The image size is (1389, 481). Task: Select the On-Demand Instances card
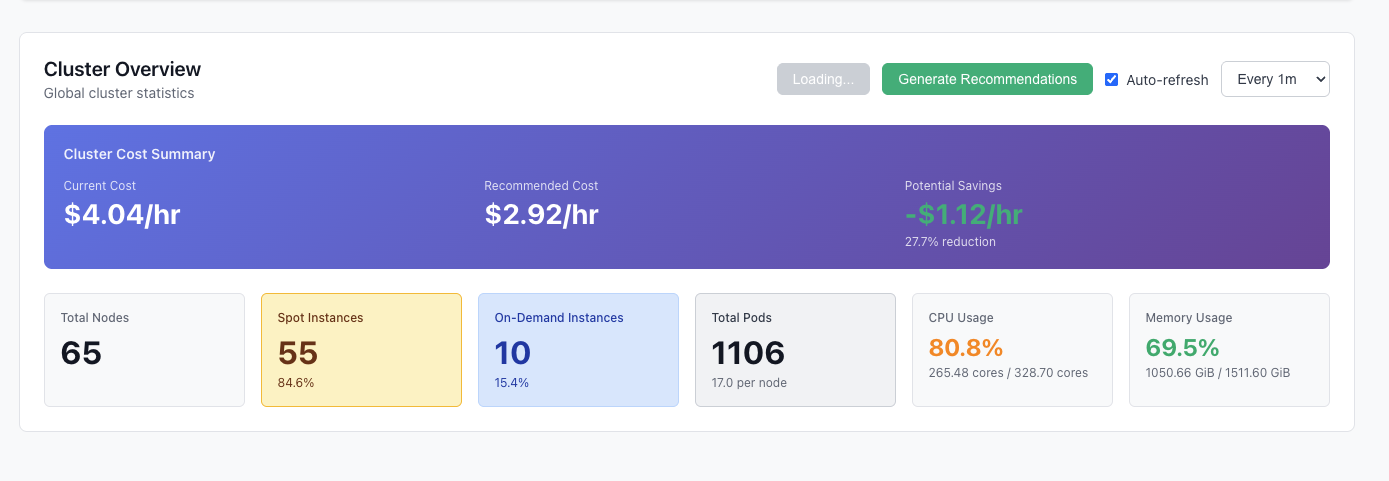coord(578,350)
